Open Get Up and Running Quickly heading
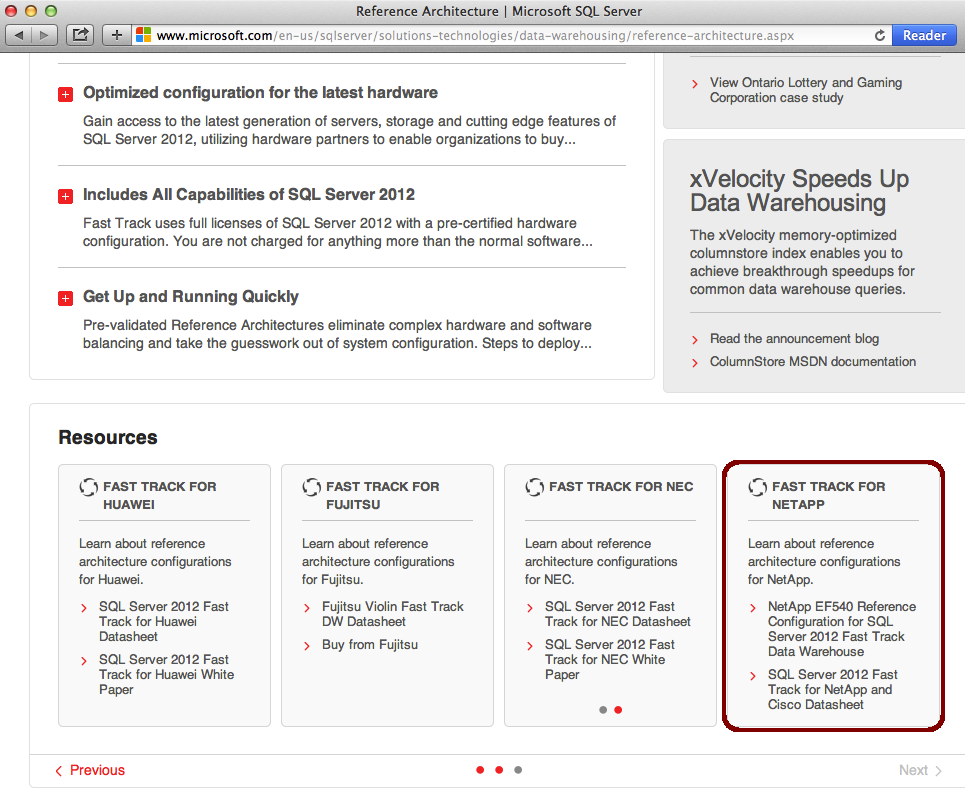Image resolution: width=965 pixels, height=791 pixels. 191,297
